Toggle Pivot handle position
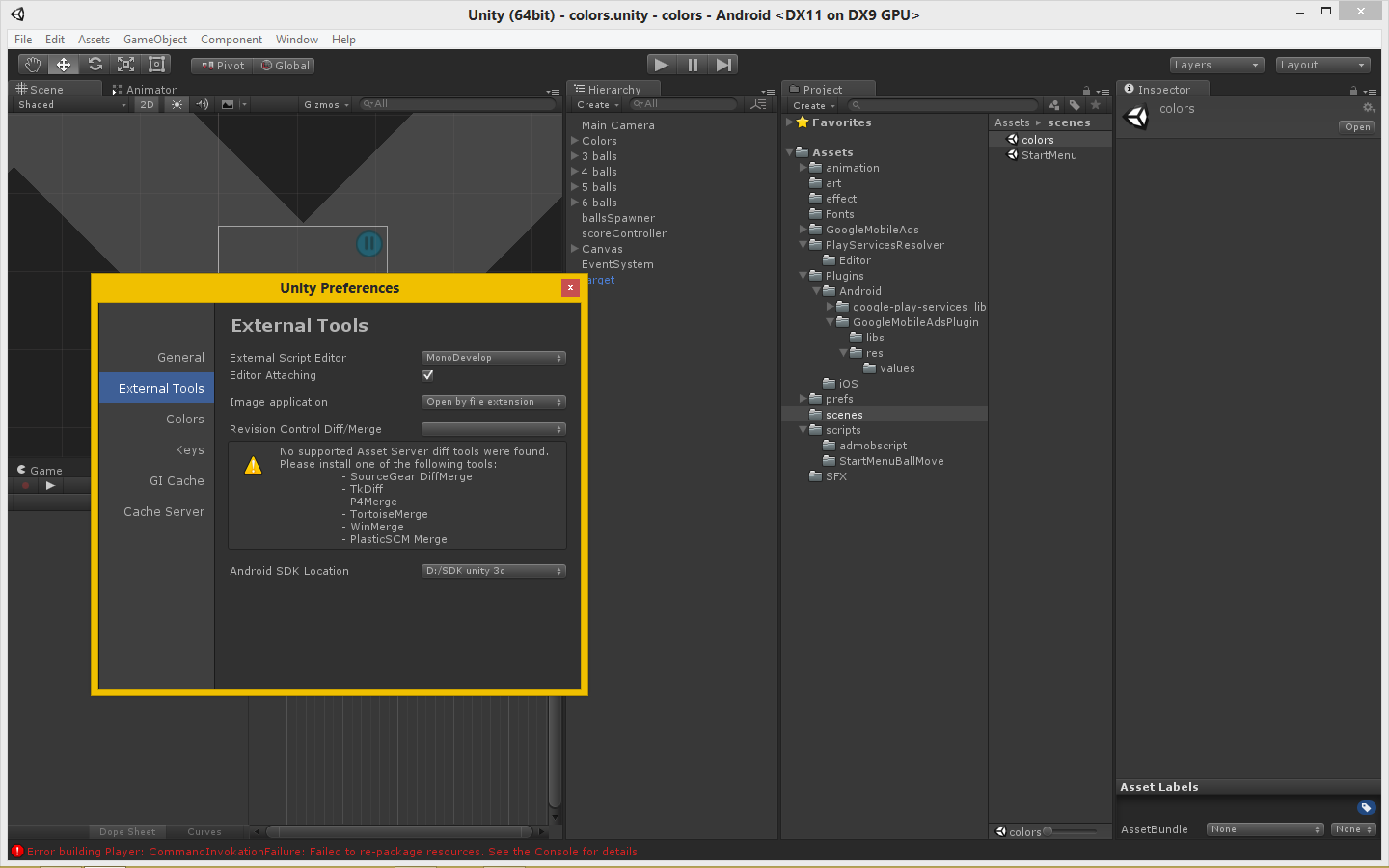Image resolution: width=1389 pixels, height=868 pixels. pos(222,66)
